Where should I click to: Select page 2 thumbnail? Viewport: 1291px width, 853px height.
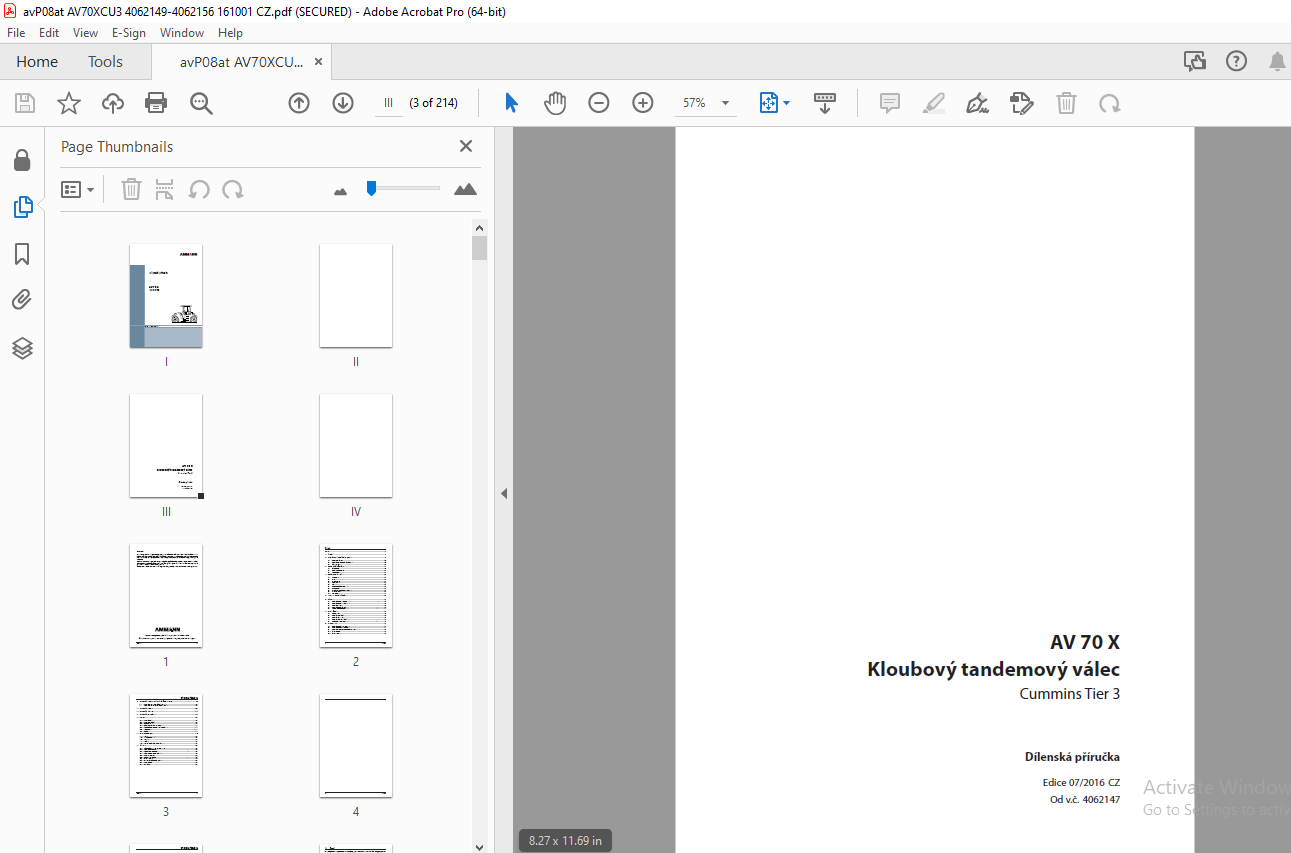(x=356, y=596)
